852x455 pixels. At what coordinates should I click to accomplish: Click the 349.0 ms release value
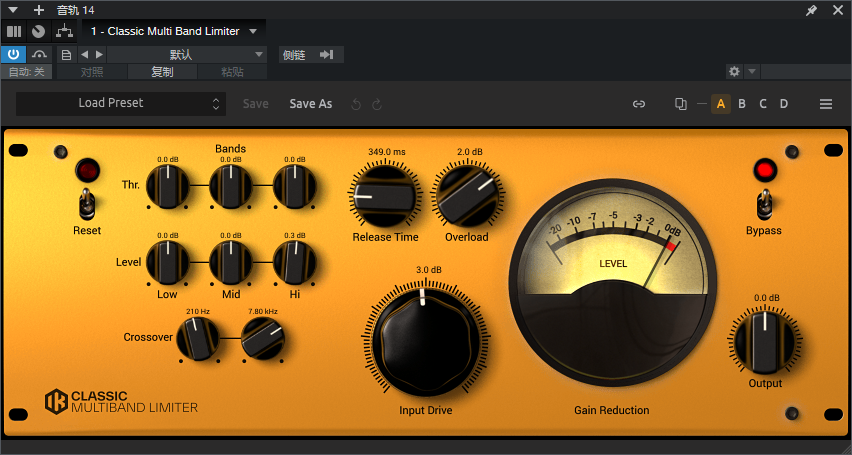pyautogui.click(x=386, y=152)
